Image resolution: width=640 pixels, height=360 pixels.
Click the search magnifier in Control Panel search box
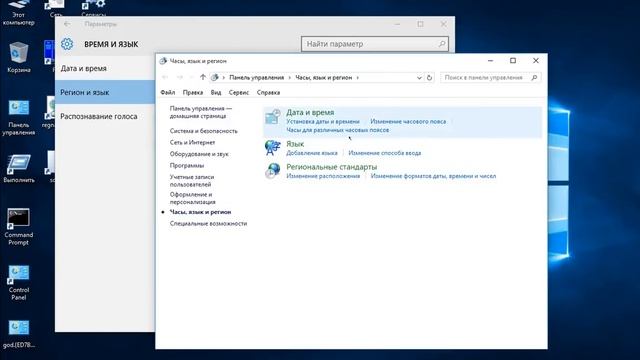tap(534, 78)
